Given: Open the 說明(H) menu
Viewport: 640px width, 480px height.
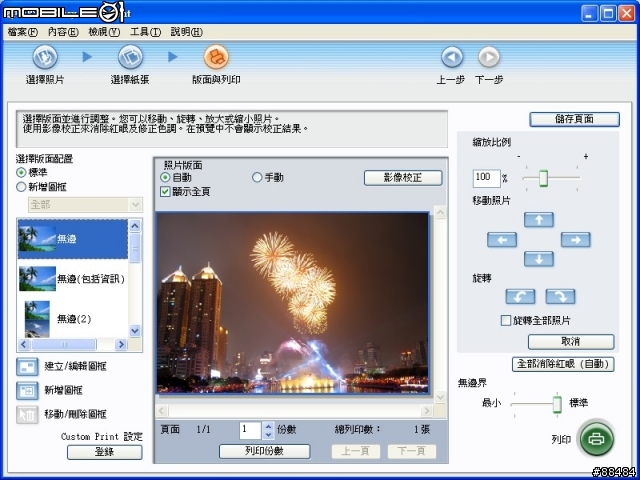Looking at the screenshot, I should [x=187, y=32].
